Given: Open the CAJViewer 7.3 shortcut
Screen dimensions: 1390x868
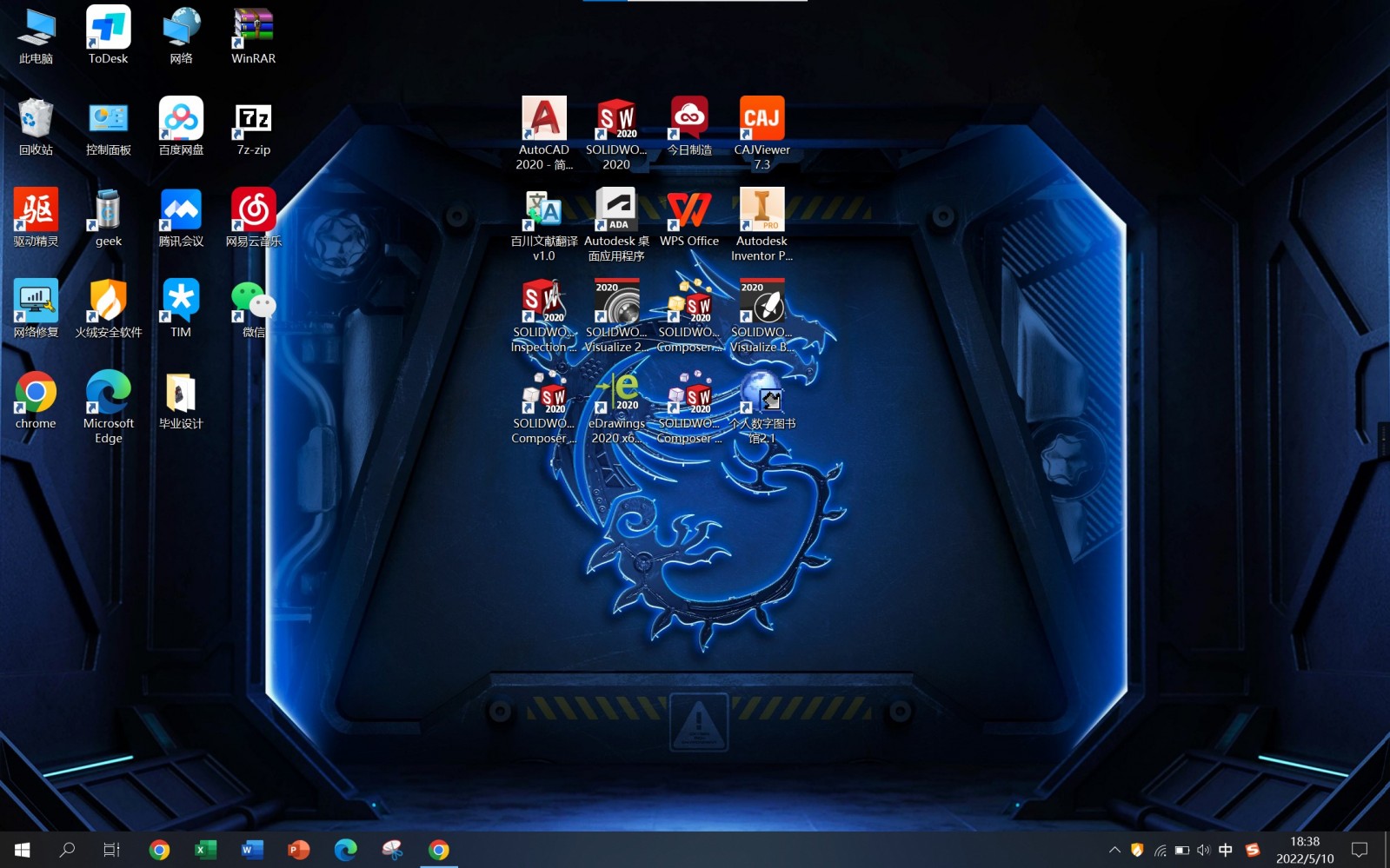Looking at the screenshot, I should [x=762, y=134].
